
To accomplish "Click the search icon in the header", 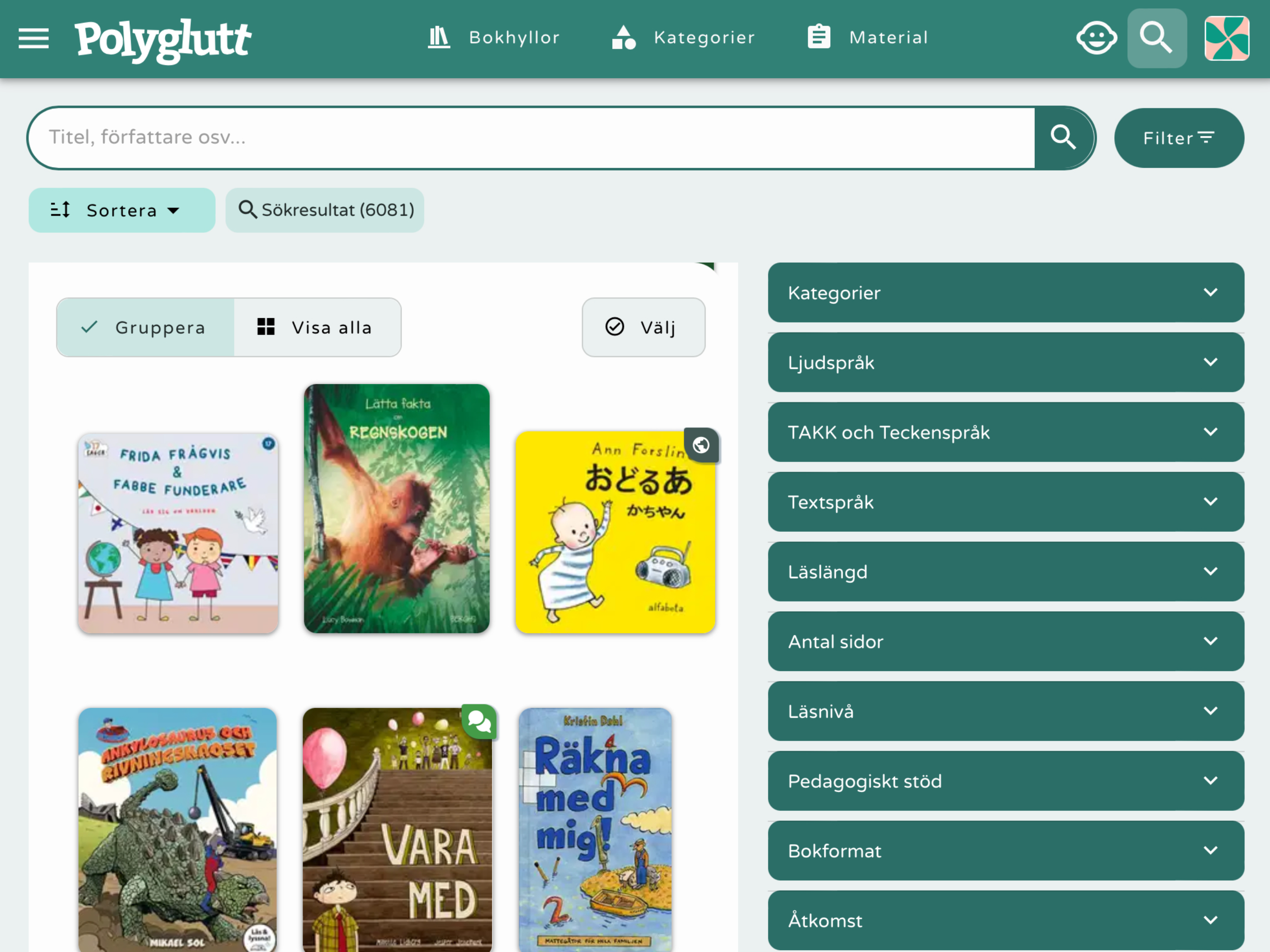I will coord(1156,39).
